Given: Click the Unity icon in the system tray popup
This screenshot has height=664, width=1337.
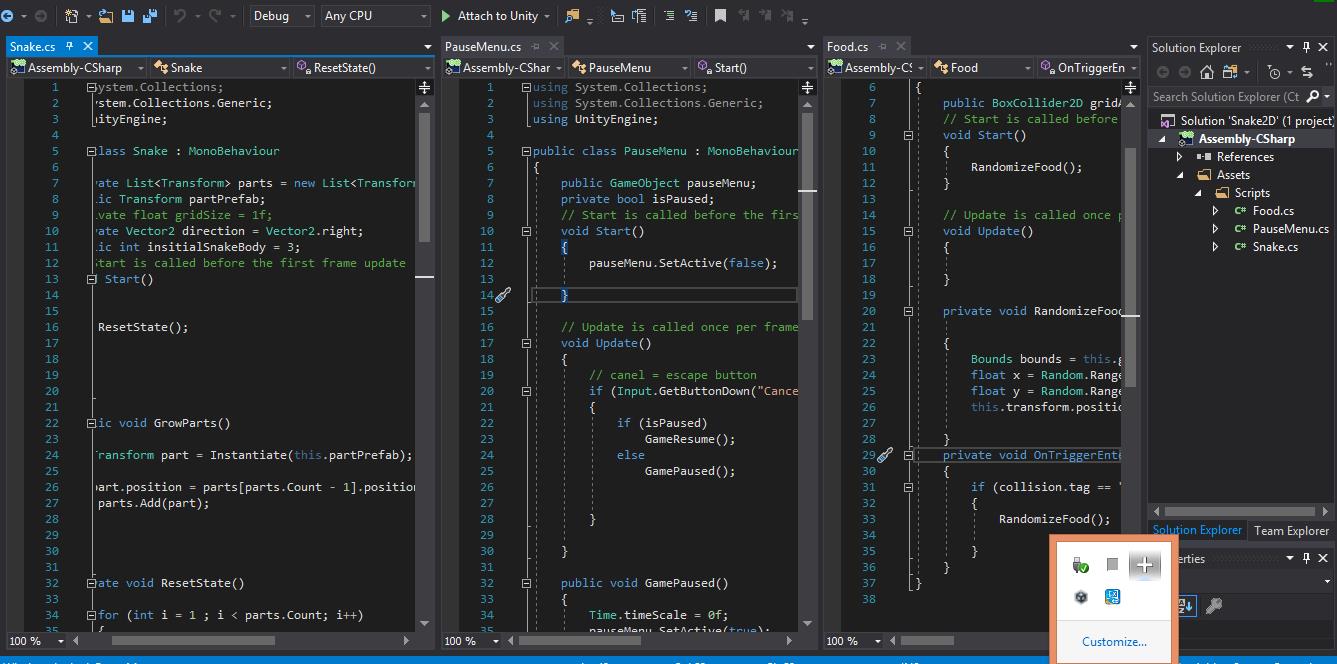Looking at the screenshot, I should point(1080,597).
